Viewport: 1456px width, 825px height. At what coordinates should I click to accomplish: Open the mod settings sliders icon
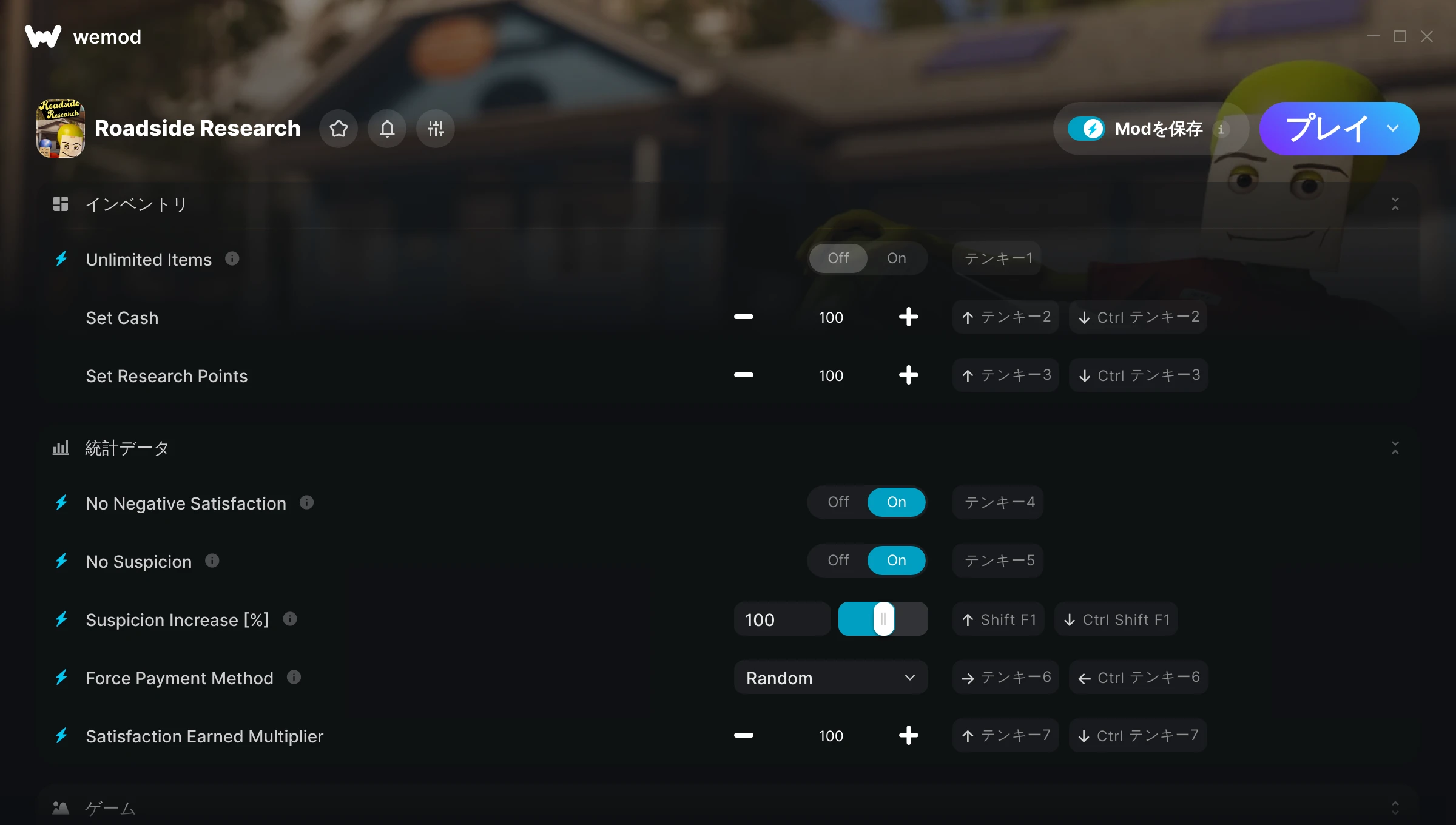(x=436, y=129)
